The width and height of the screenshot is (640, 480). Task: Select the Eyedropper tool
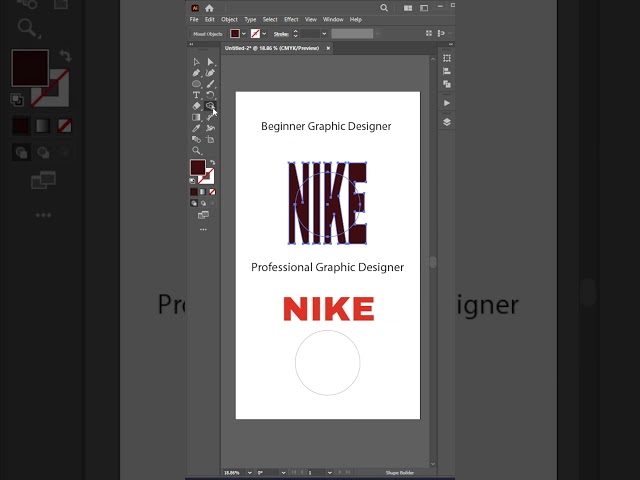click(x=196, y=128)
